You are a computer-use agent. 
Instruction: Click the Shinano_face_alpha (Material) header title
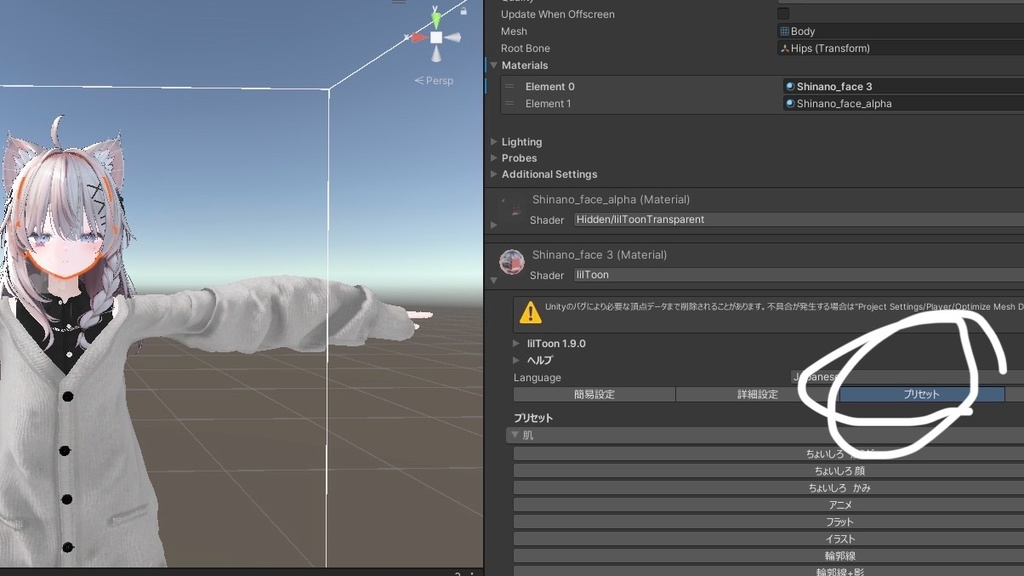coord(611,199)
